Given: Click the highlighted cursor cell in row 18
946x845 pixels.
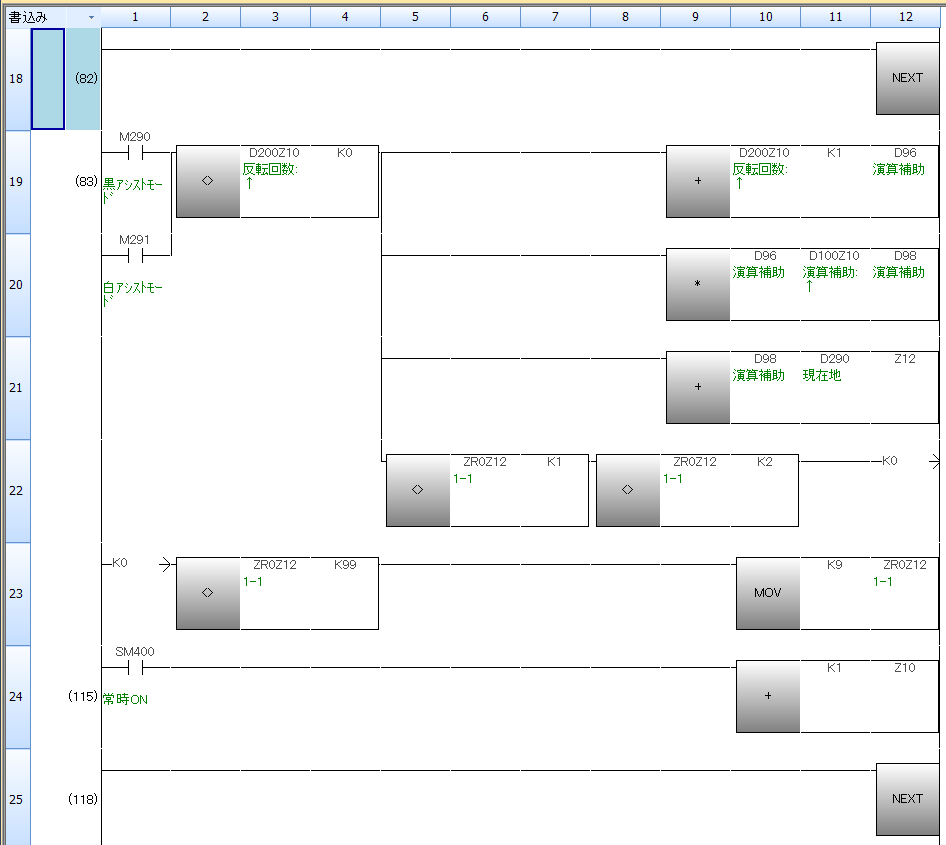Looking at the screenshot, I should pos(48,78).
